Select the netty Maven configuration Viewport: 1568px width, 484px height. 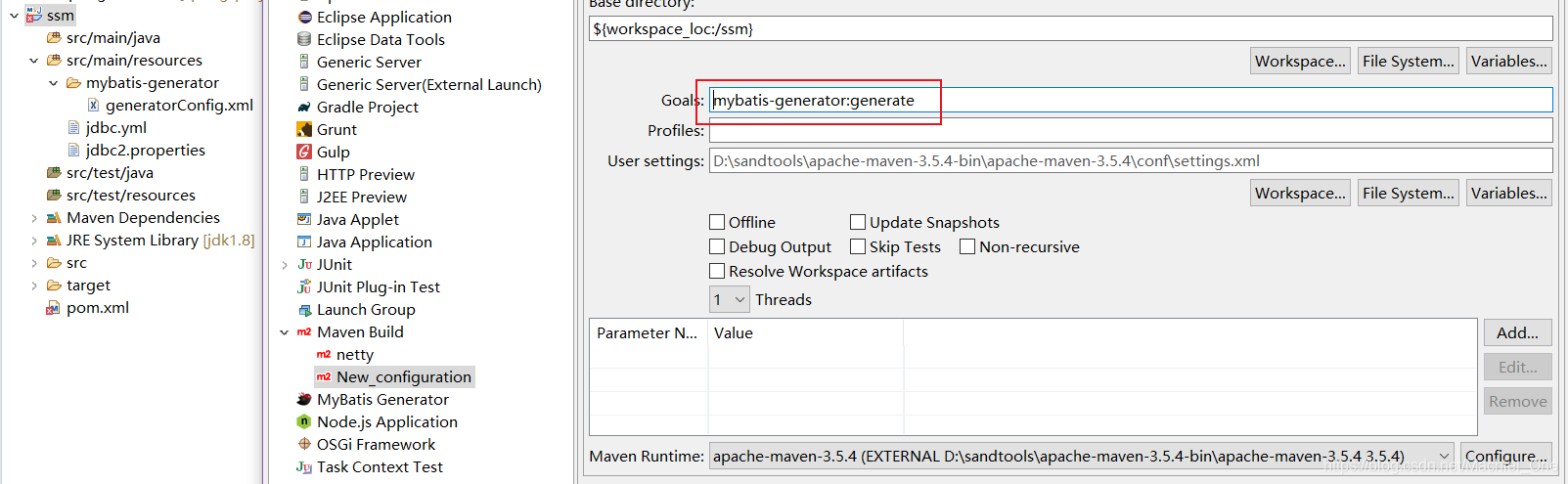click(355, 355)
